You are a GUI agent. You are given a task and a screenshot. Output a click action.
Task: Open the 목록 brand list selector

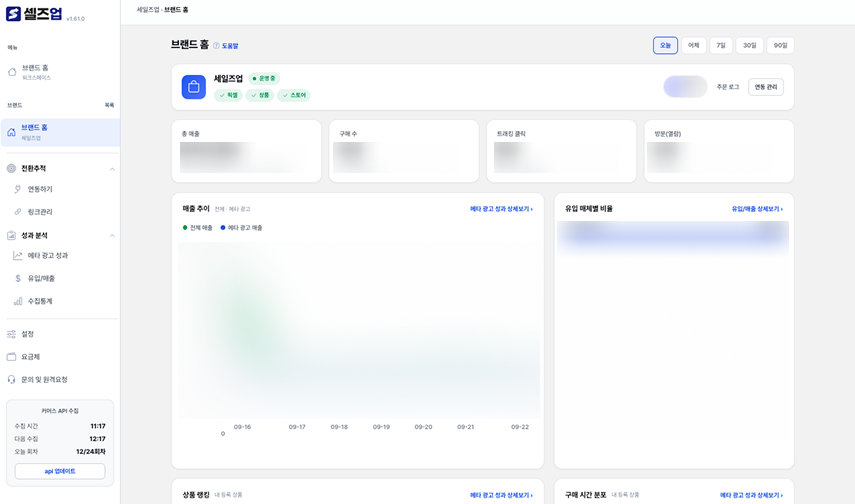109,105
